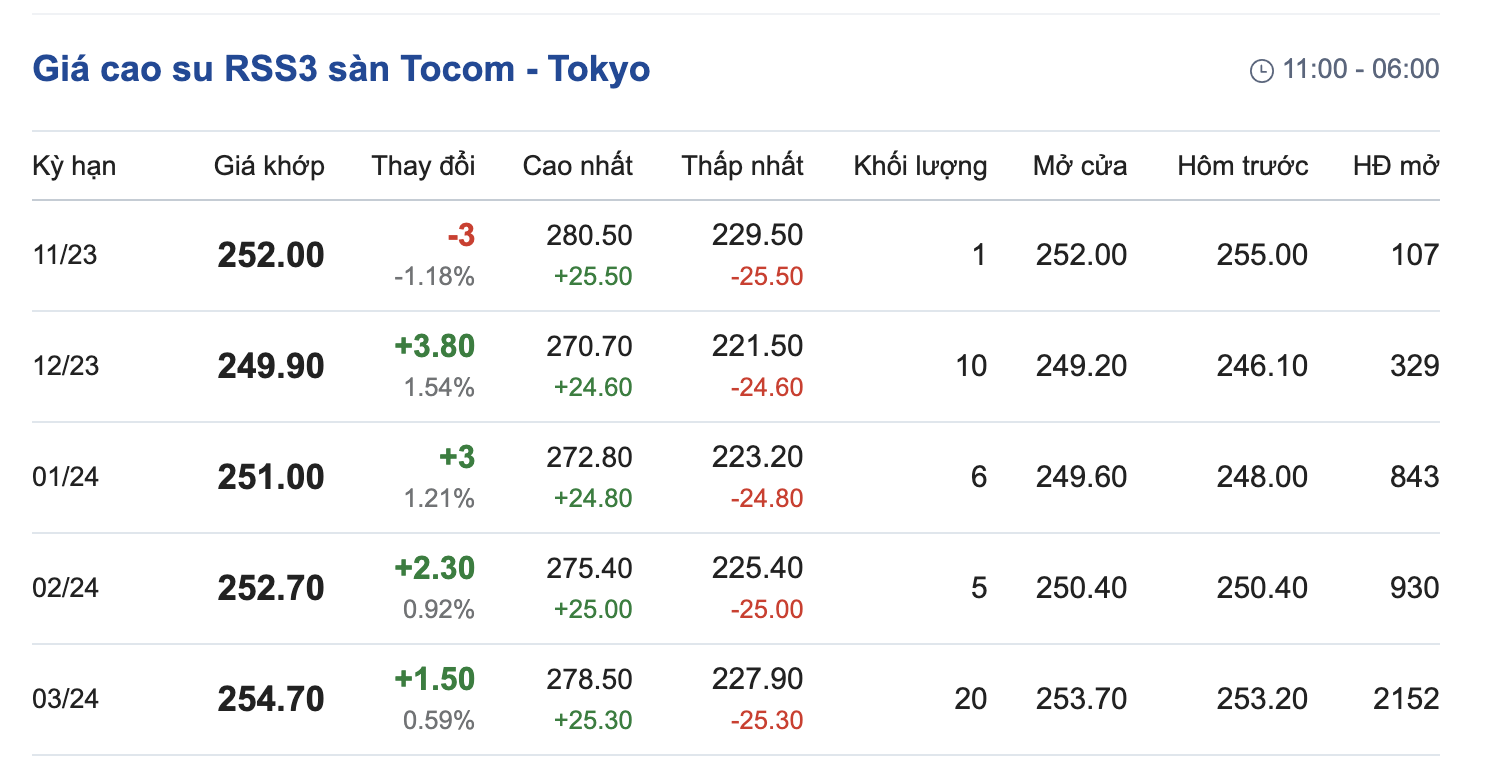Image resolution: width=1504 pixels, height=770 pixels.
Task: Select the Thay đổi column header
Action: (423, 166)
